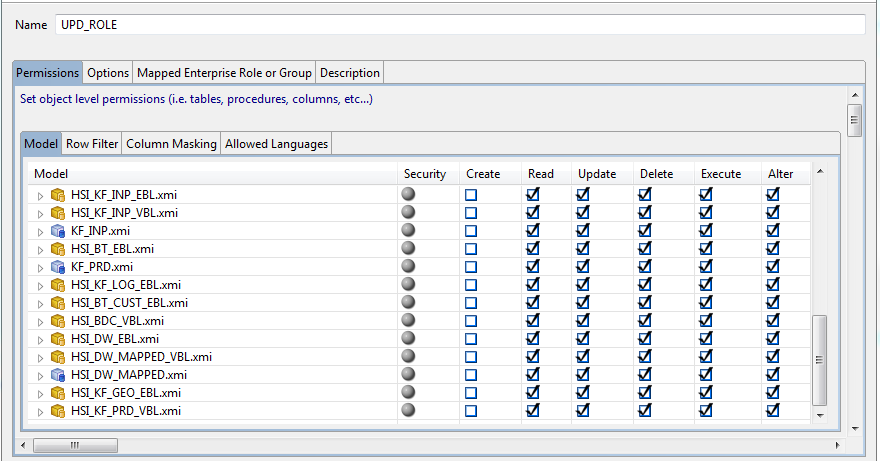
Task: Click the HSI_KF_INP_EBL.xmi model icon
Action: click(x=58, y=195)
